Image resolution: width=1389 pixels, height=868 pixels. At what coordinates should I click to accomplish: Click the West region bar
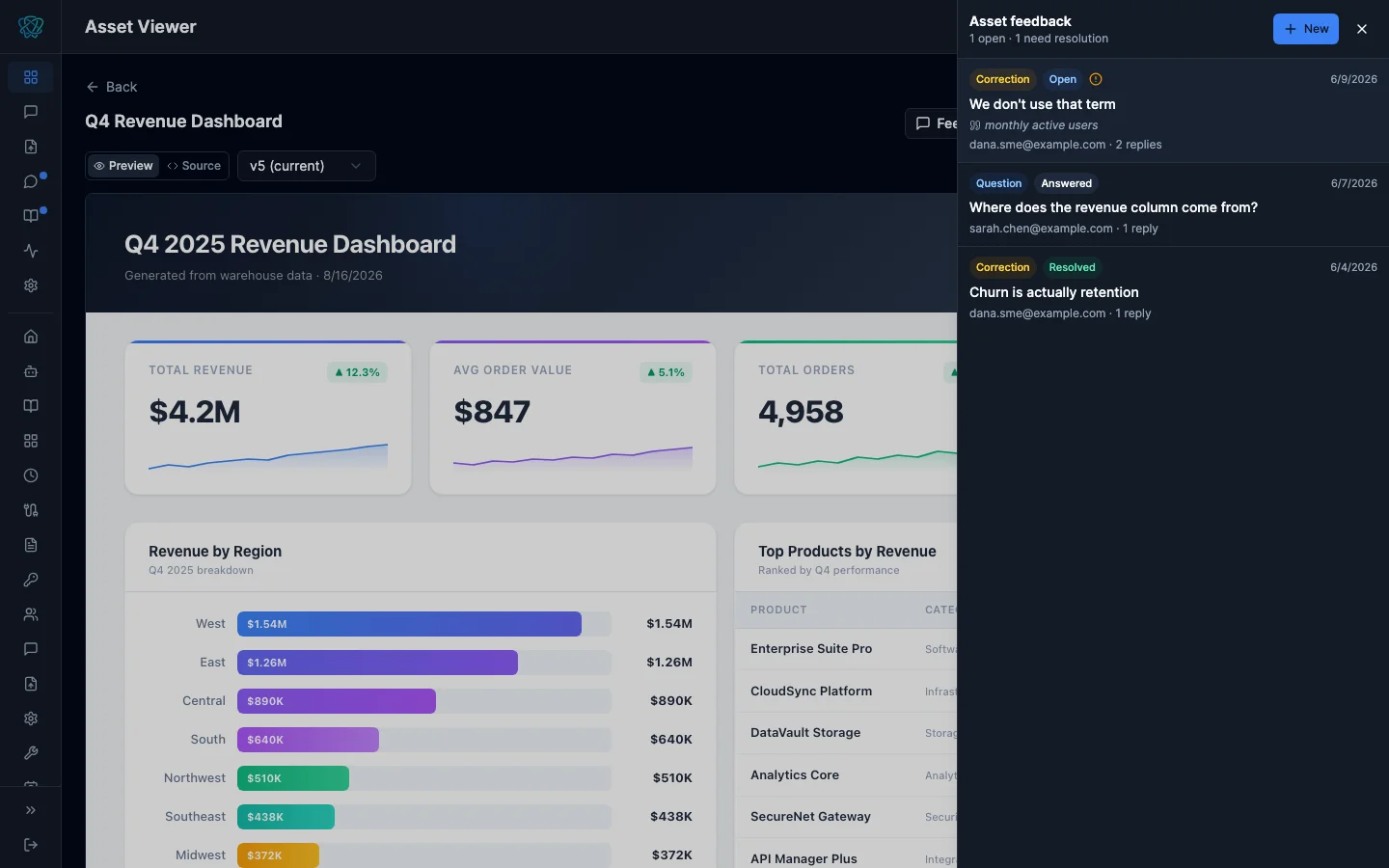pos(409,624)
